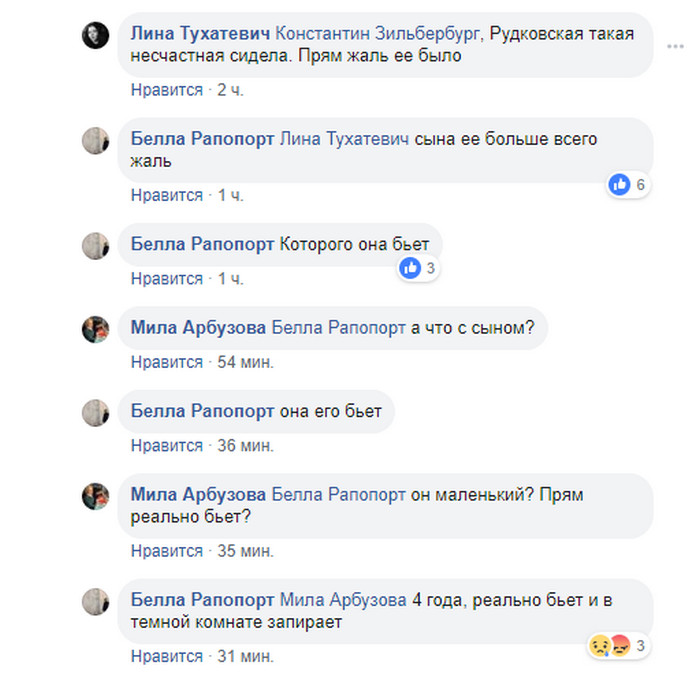700x681 pixels.
Task: Click Мила Арбузова's avatar on 'он маленький?' comment
Action: click(x=95, y=496)
